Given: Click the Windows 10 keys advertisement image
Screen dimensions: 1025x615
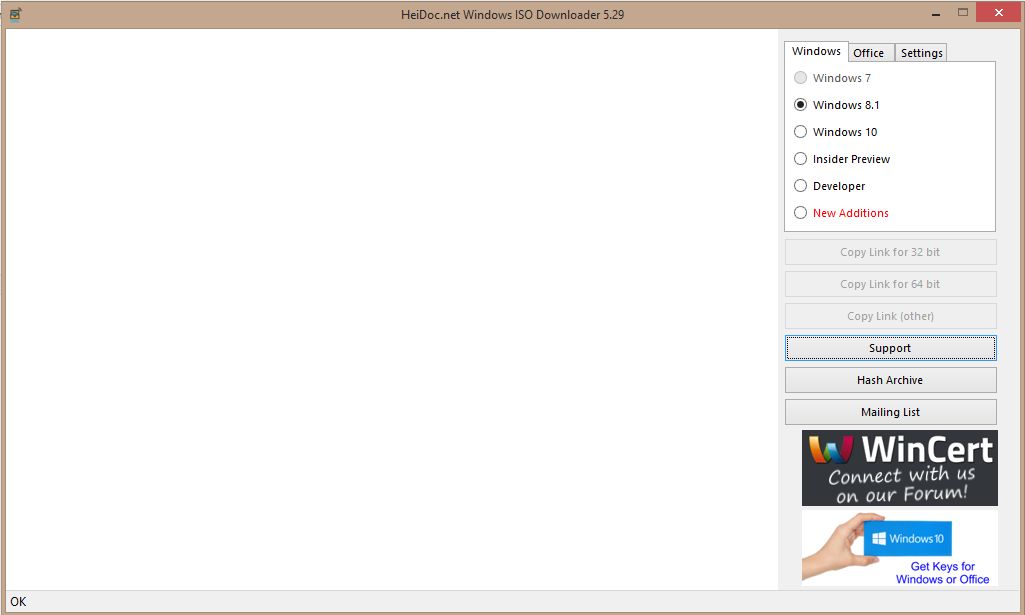Looking at the screenshot, I should pos(899,548).
